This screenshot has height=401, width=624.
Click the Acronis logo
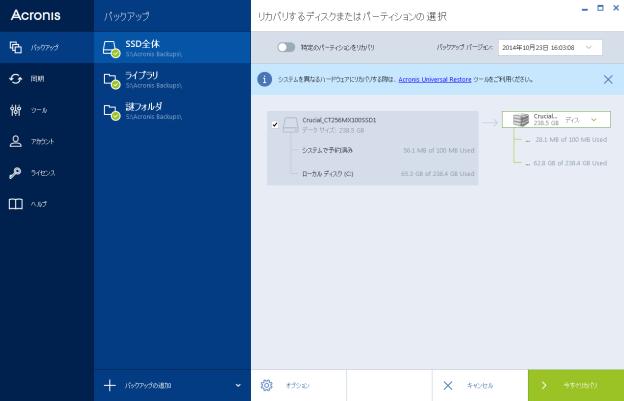36,15
